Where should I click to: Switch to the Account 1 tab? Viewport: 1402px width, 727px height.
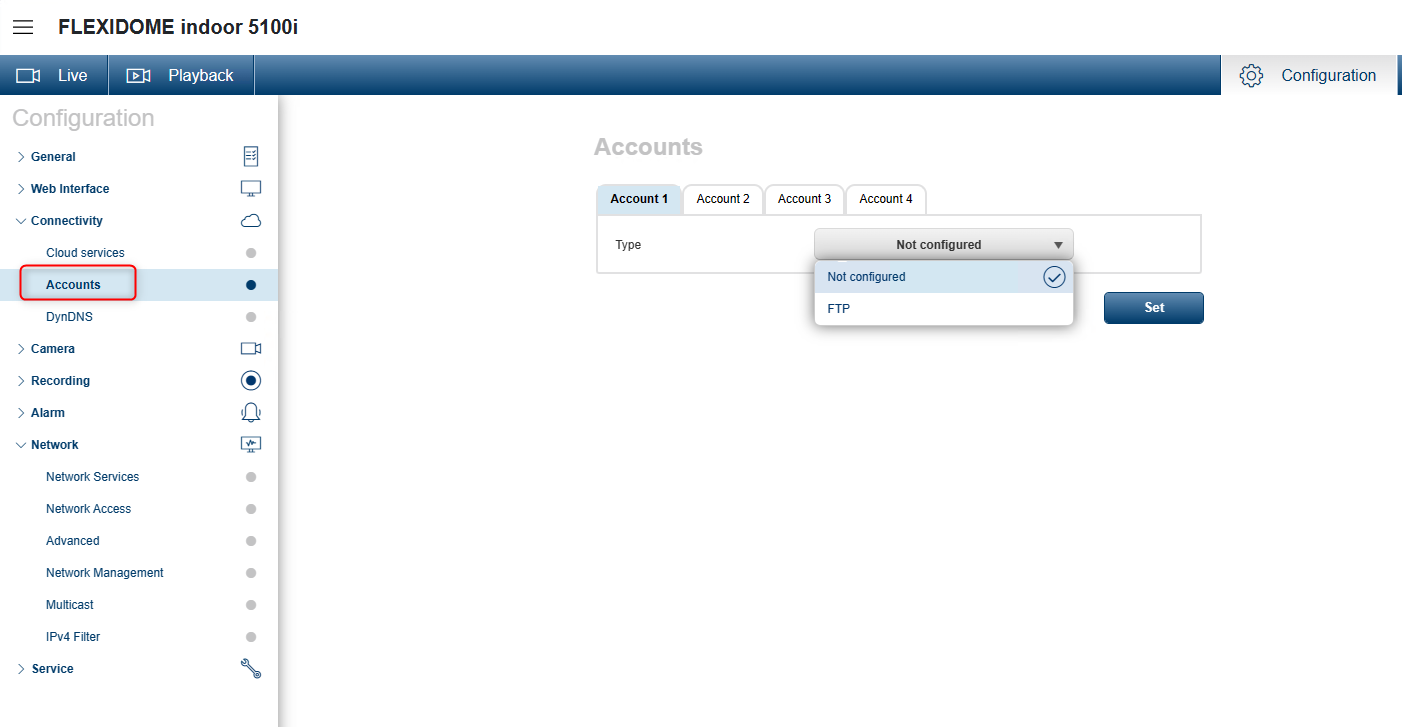[639, 199]
